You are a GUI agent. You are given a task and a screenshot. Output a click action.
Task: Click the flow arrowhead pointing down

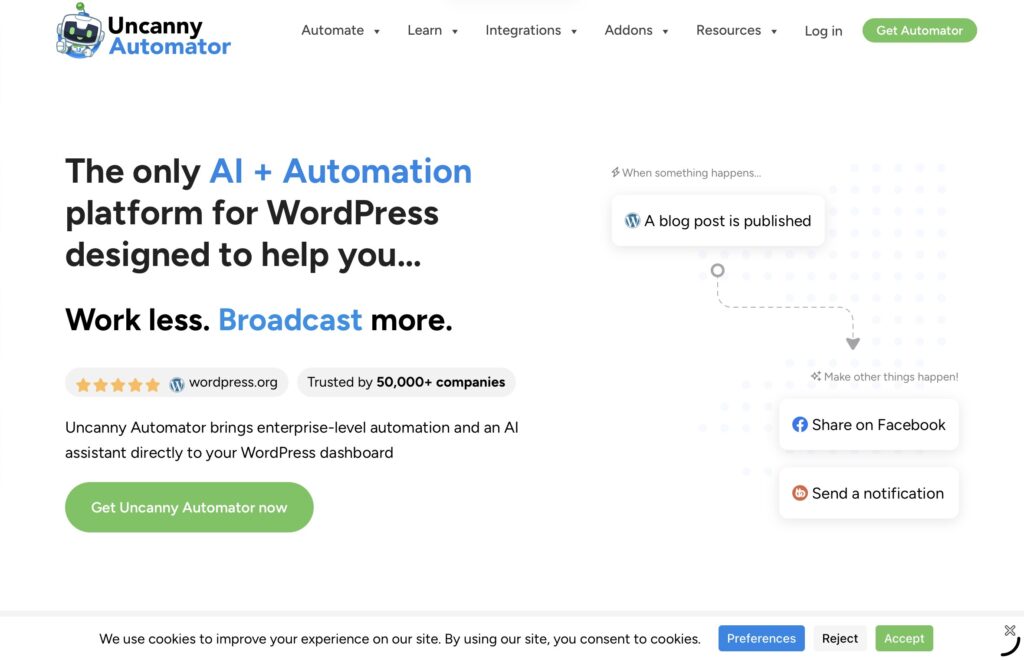[x=853, y=343]
